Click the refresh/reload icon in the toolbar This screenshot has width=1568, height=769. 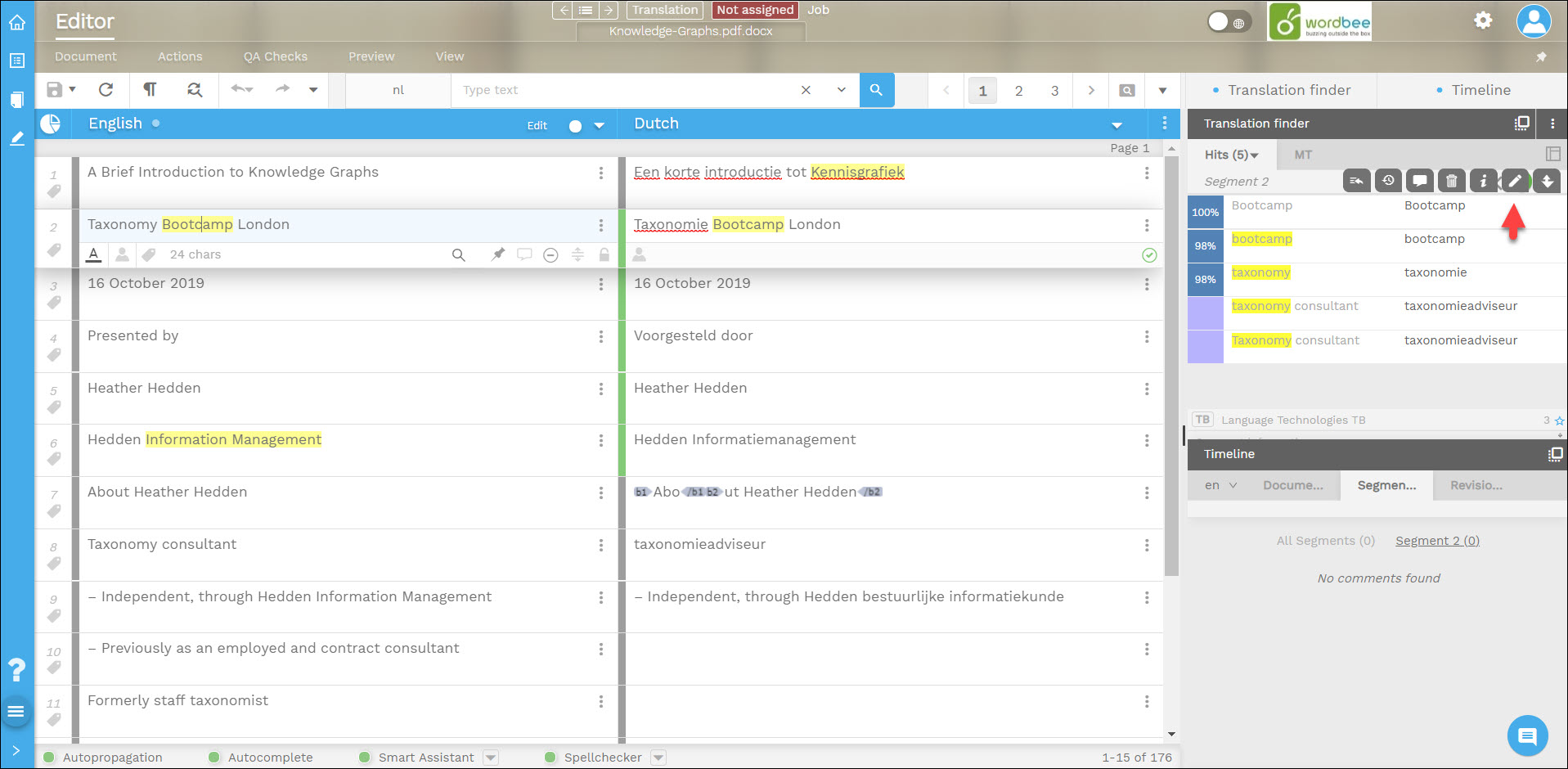(x=106, y=90)
